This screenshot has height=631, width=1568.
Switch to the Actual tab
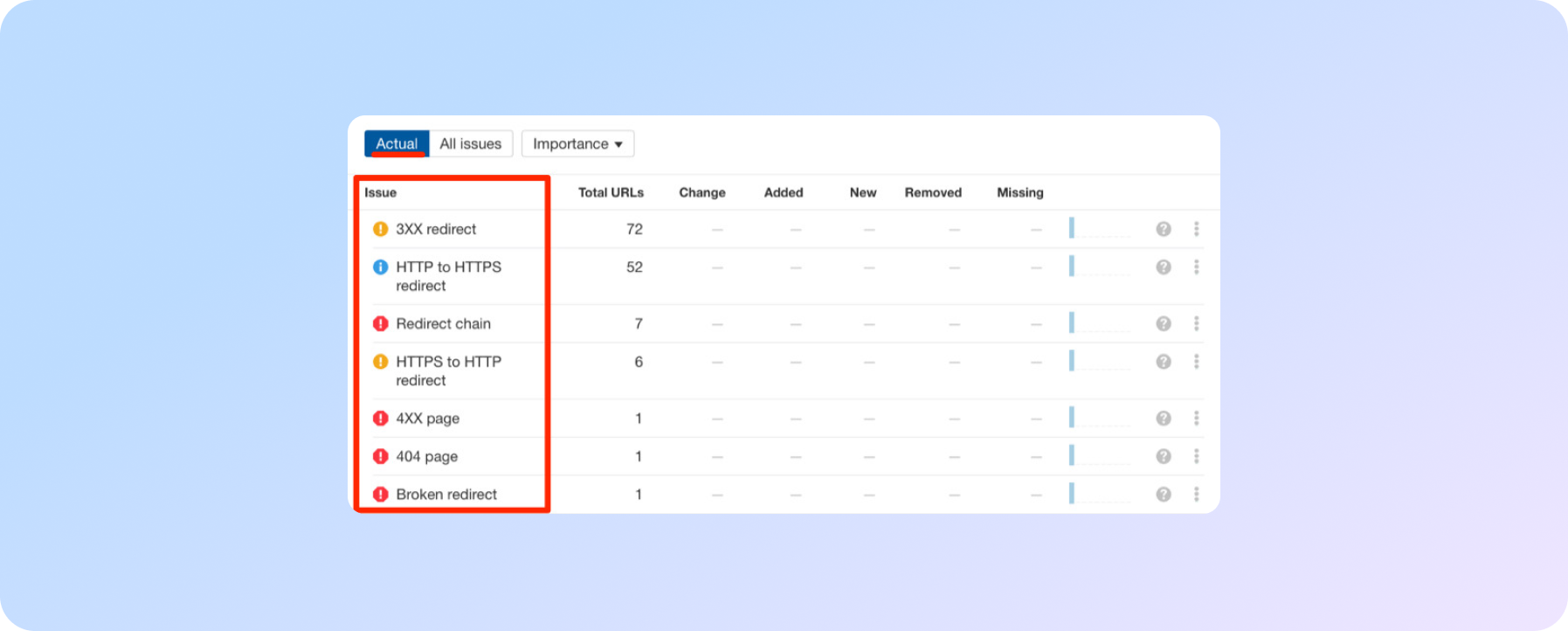(397, 143)
